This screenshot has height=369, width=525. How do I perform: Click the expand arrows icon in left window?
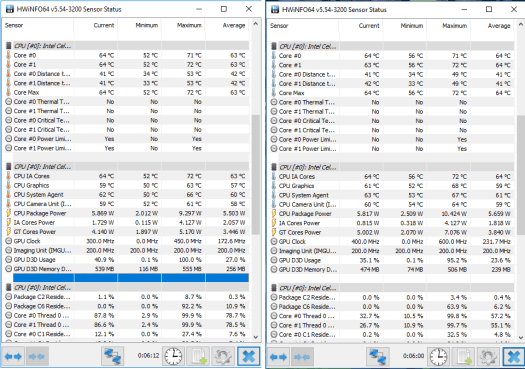pos(14,356)
